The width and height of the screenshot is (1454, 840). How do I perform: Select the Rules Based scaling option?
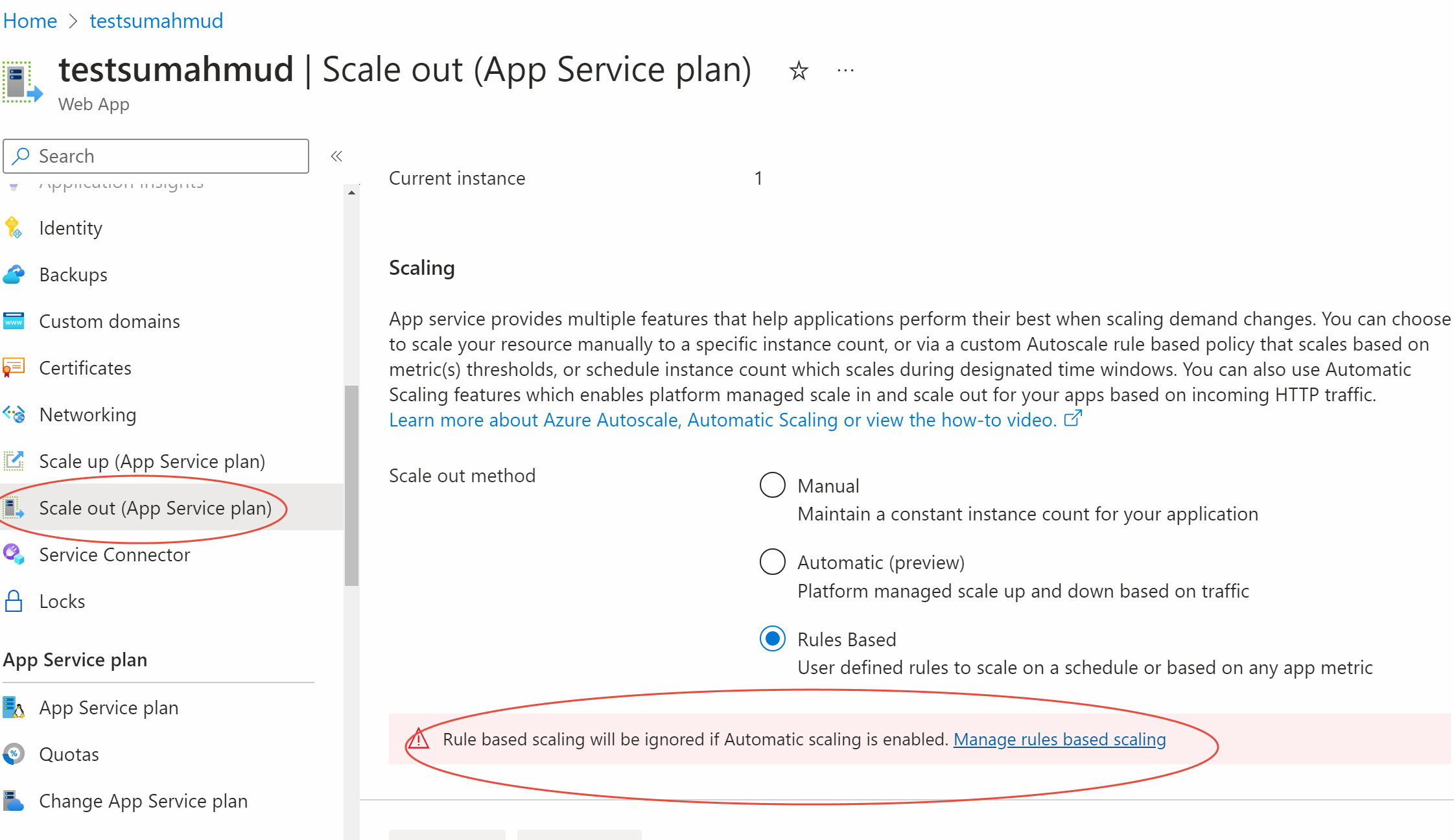click(x=772, y=639)
